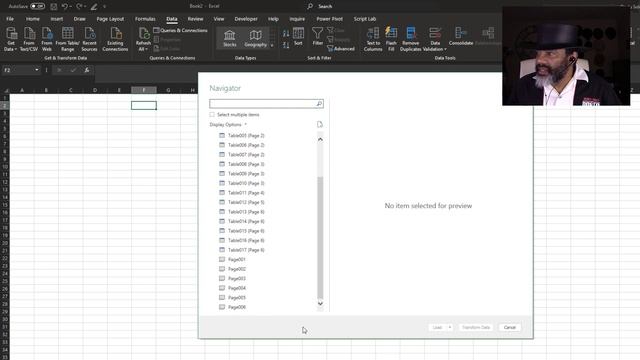Open Recent Sources

click(89, 39)
